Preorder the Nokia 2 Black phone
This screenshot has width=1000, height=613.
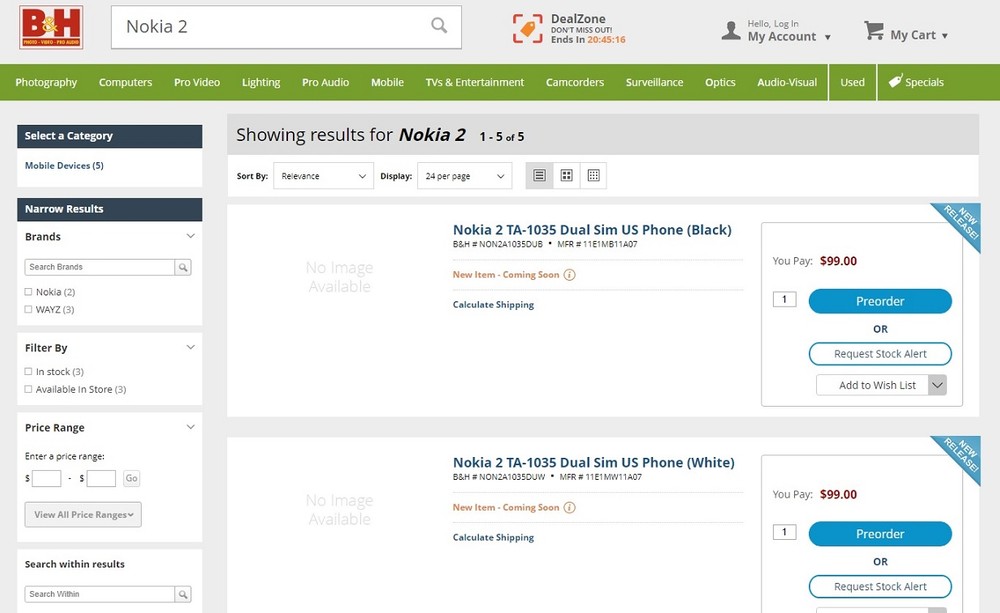point(880,301)
